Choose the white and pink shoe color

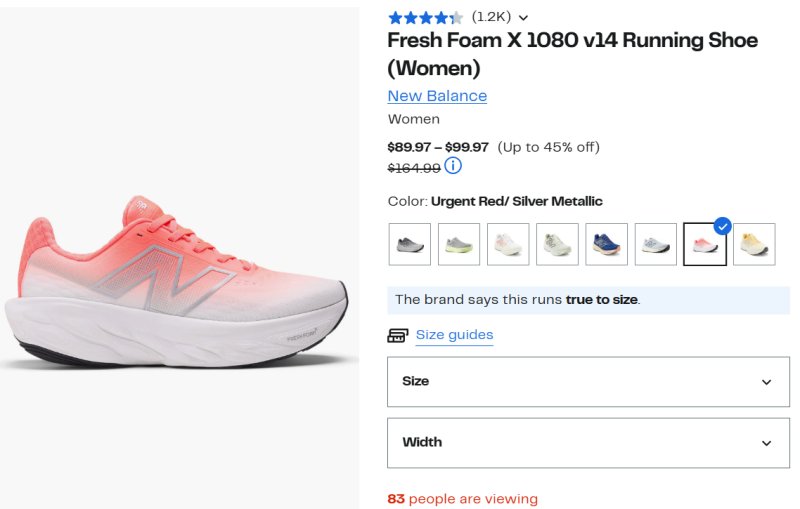(508, 244)
